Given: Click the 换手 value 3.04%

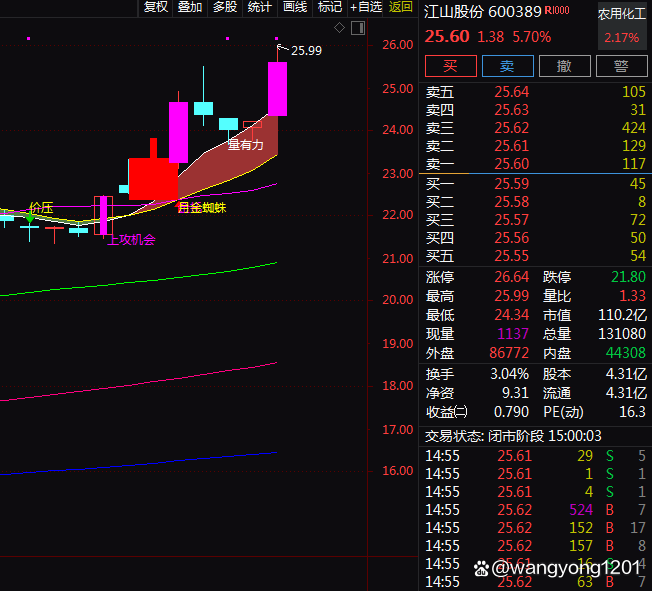Looking at the screenshot, I should (509, 374).
